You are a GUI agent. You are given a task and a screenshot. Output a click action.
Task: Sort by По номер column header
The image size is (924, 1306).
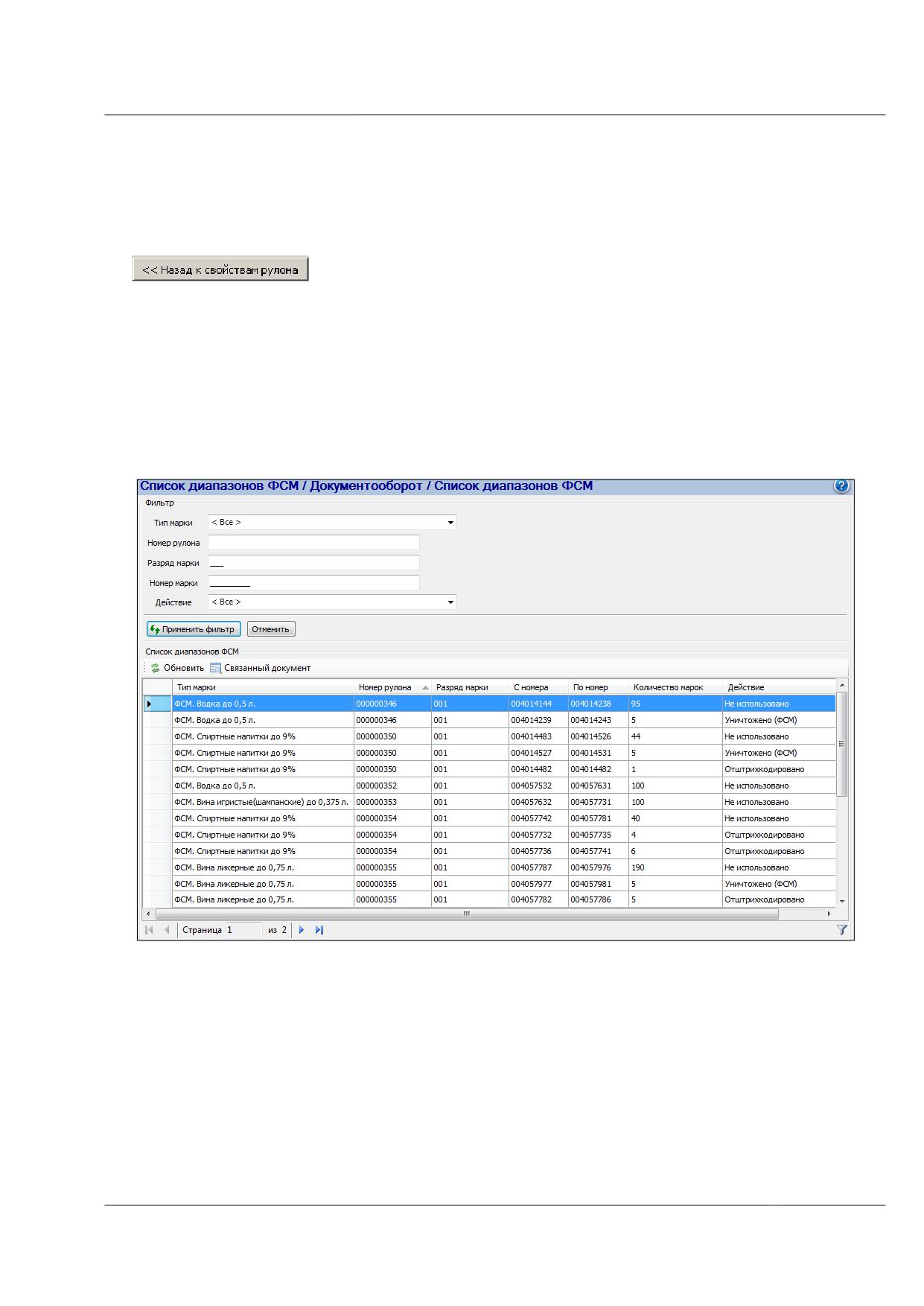coord(598,687)
